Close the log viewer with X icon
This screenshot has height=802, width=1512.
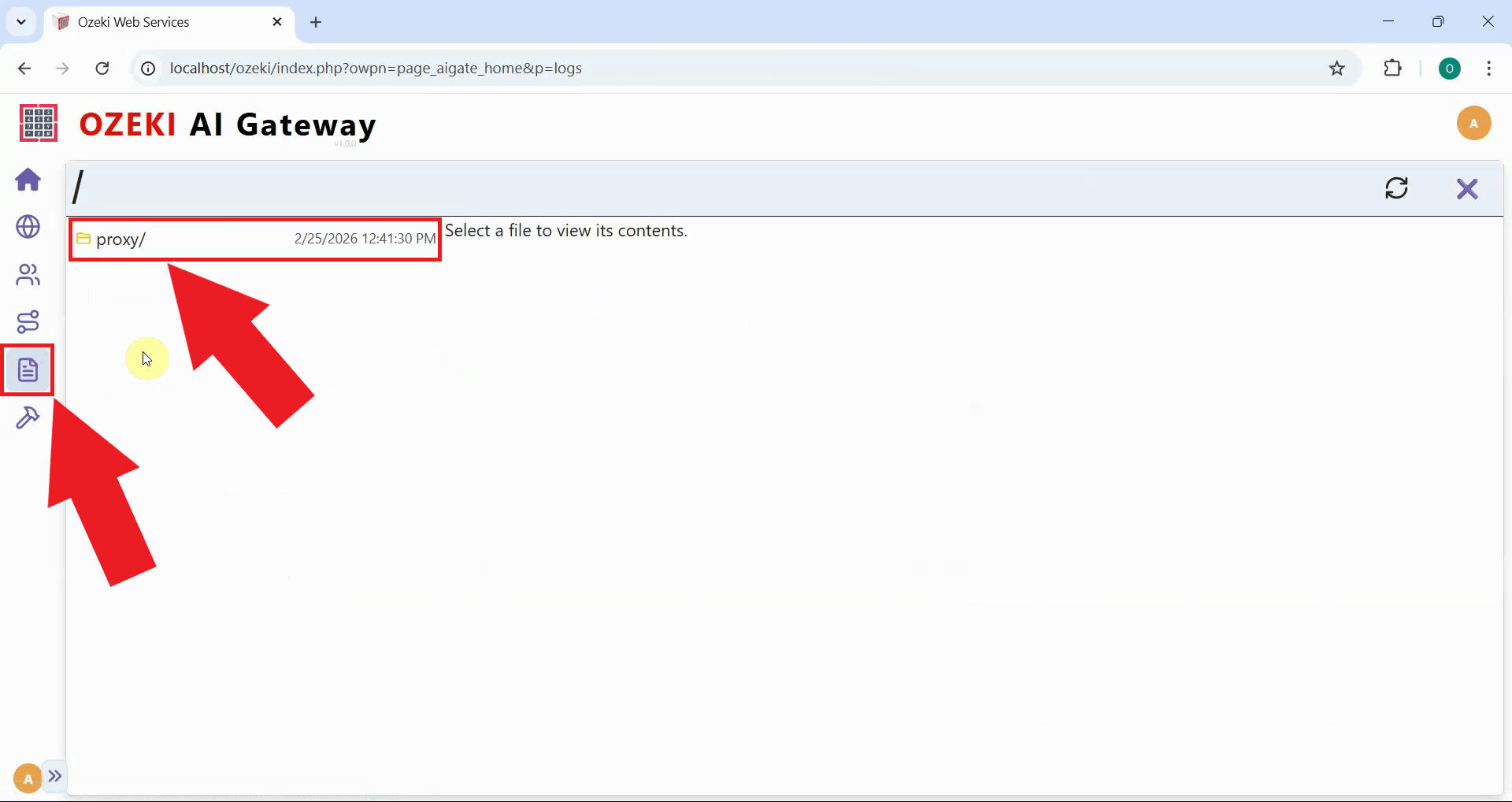(1466, 188)
